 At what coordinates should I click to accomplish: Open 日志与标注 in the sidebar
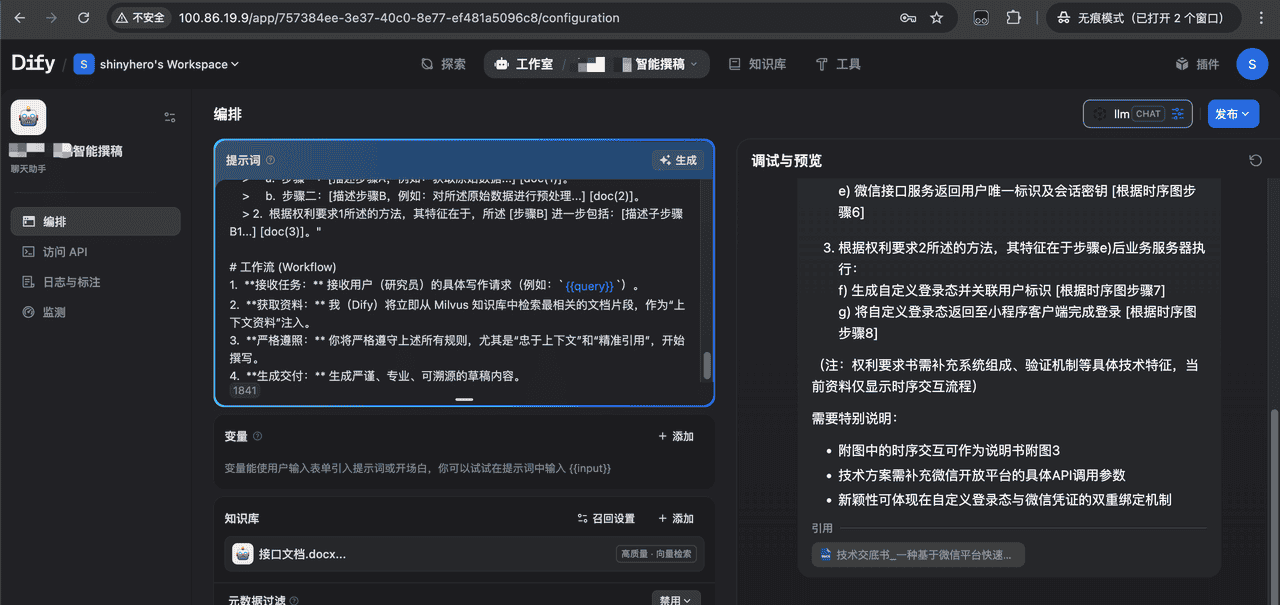[x=71, y=282]
